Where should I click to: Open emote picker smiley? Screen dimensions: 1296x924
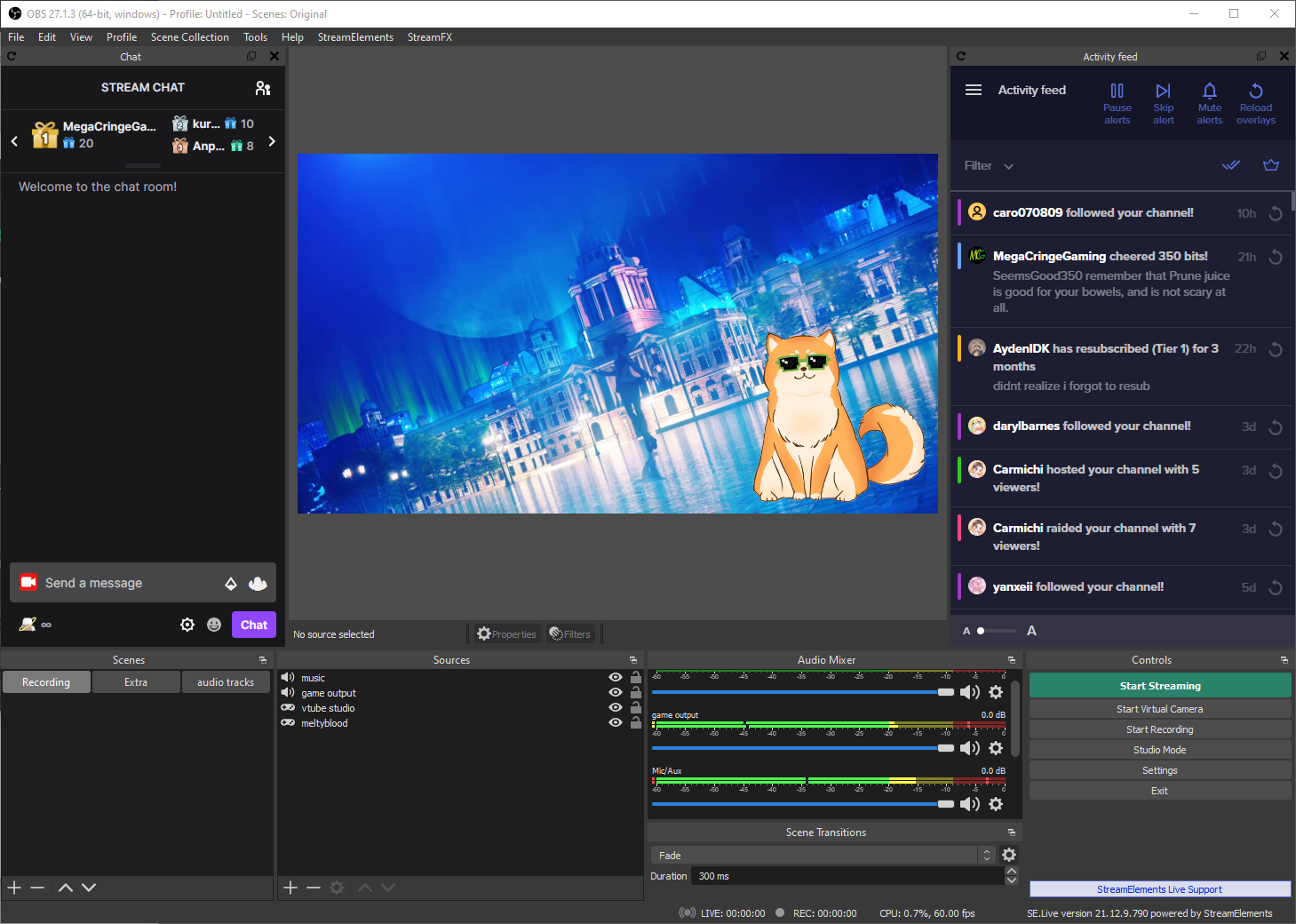214,625
